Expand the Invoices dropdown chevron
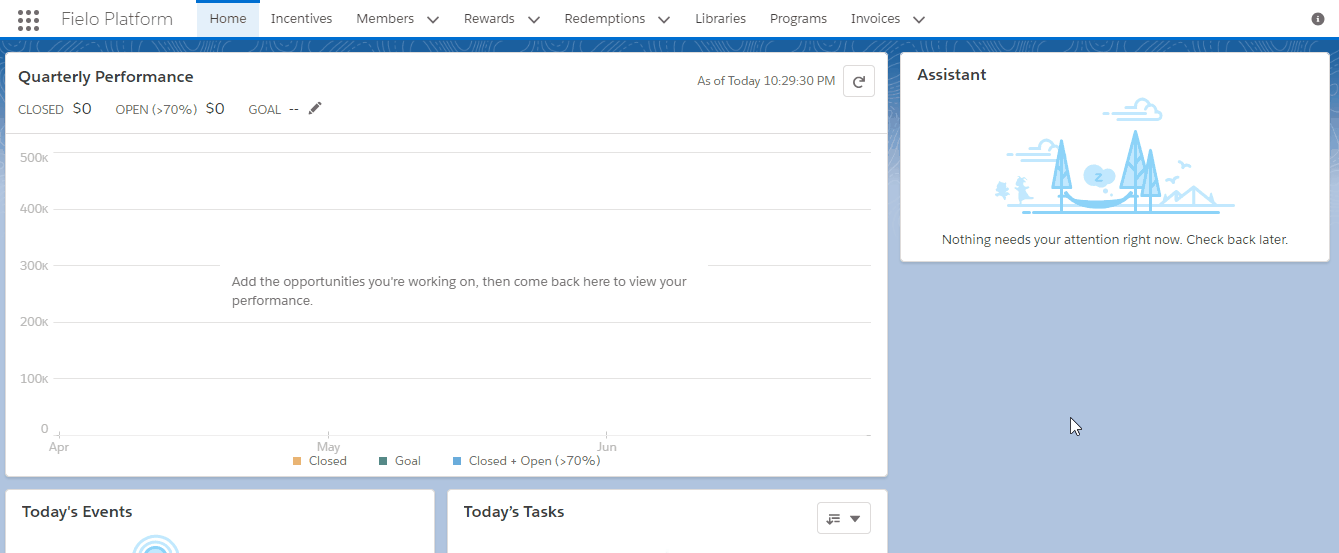Viewport: 1339px width, 553px height. [x=918, y=19]
